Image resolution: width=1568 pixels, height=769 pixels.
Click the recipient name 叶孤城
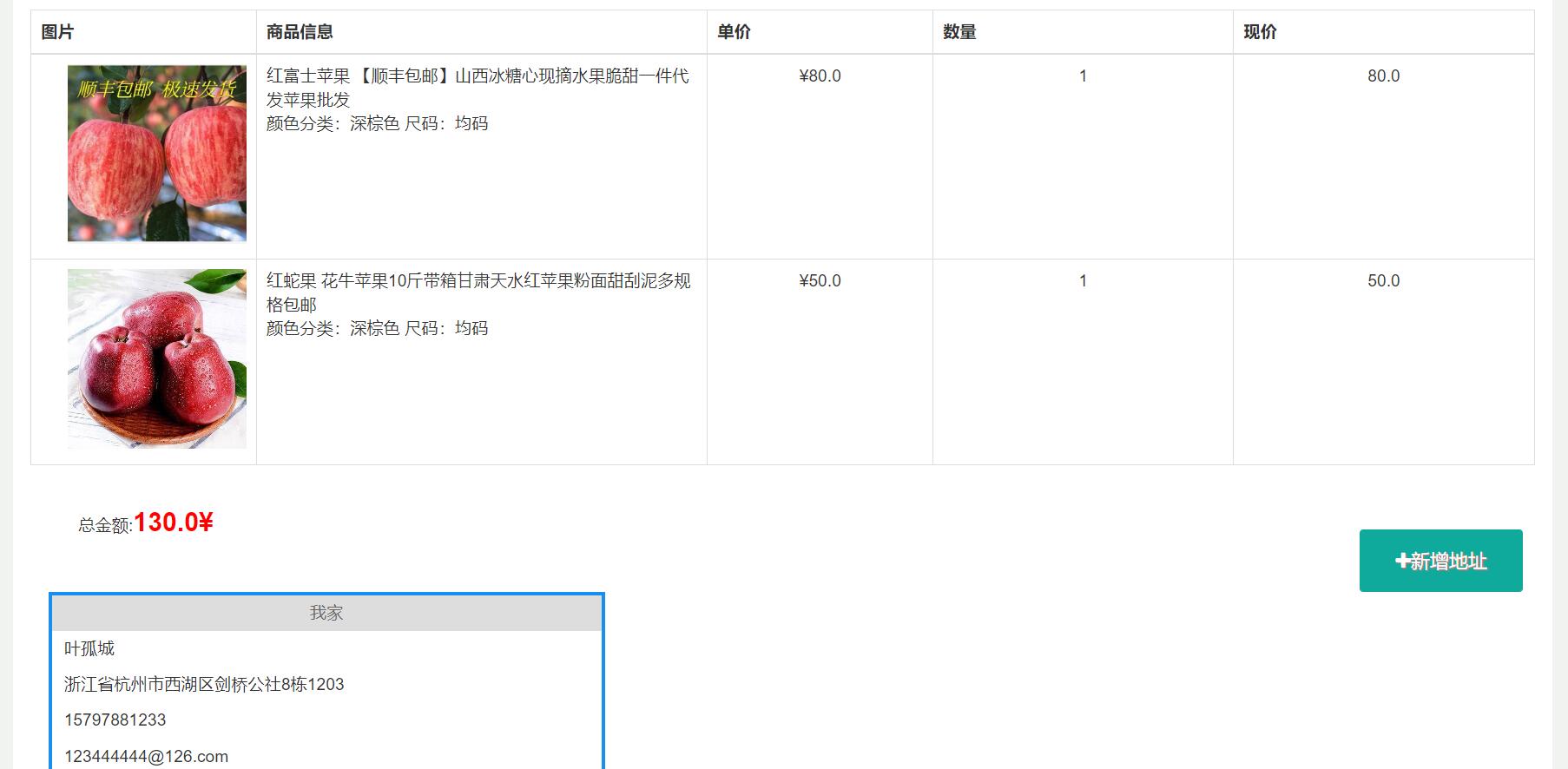point(89,648)
